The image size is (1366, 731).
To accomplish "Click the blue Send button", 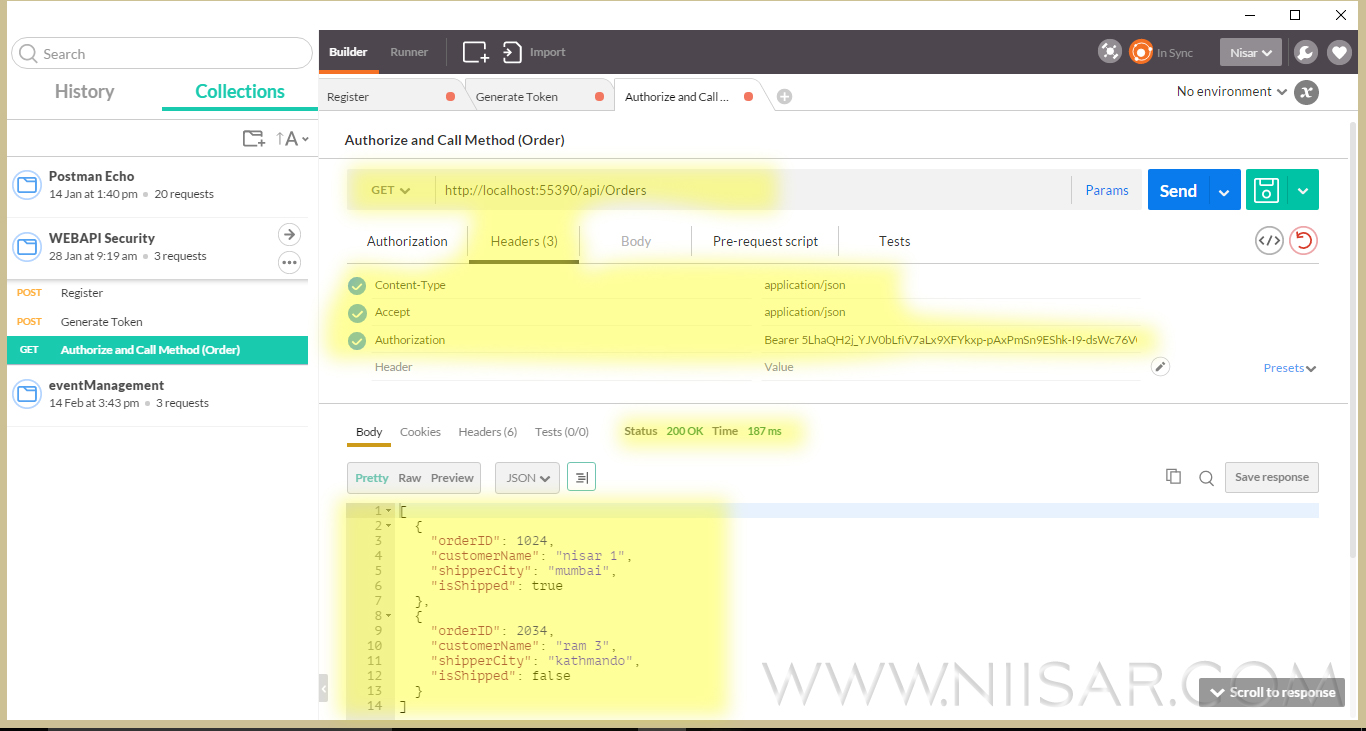I will (x=1178, y=190).
